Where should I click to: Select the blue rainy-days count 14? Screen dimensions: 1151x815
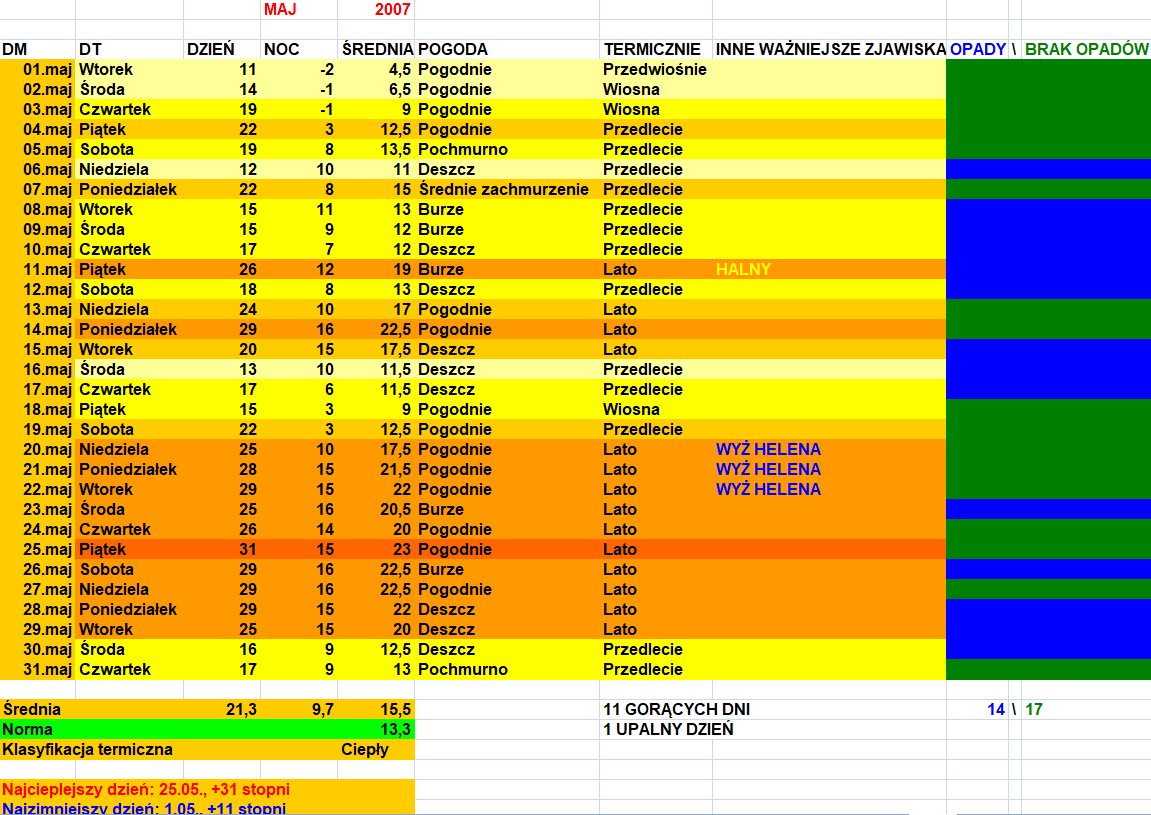(995, 709)
